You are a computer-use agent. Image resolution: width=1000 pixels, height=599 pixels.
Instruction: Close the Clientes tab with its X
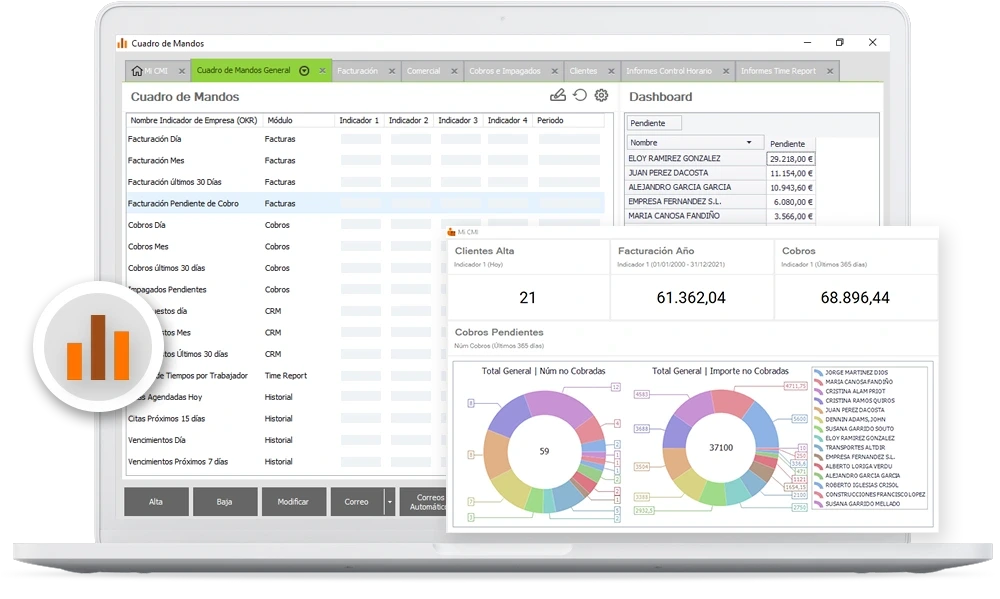610,71
